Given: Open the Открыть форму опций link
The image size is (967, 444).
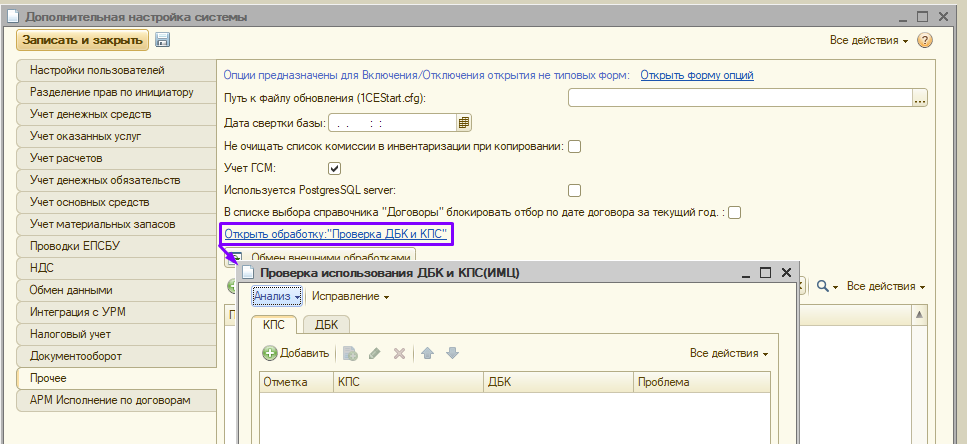Looking at the screenshot, I should (697, 75).
